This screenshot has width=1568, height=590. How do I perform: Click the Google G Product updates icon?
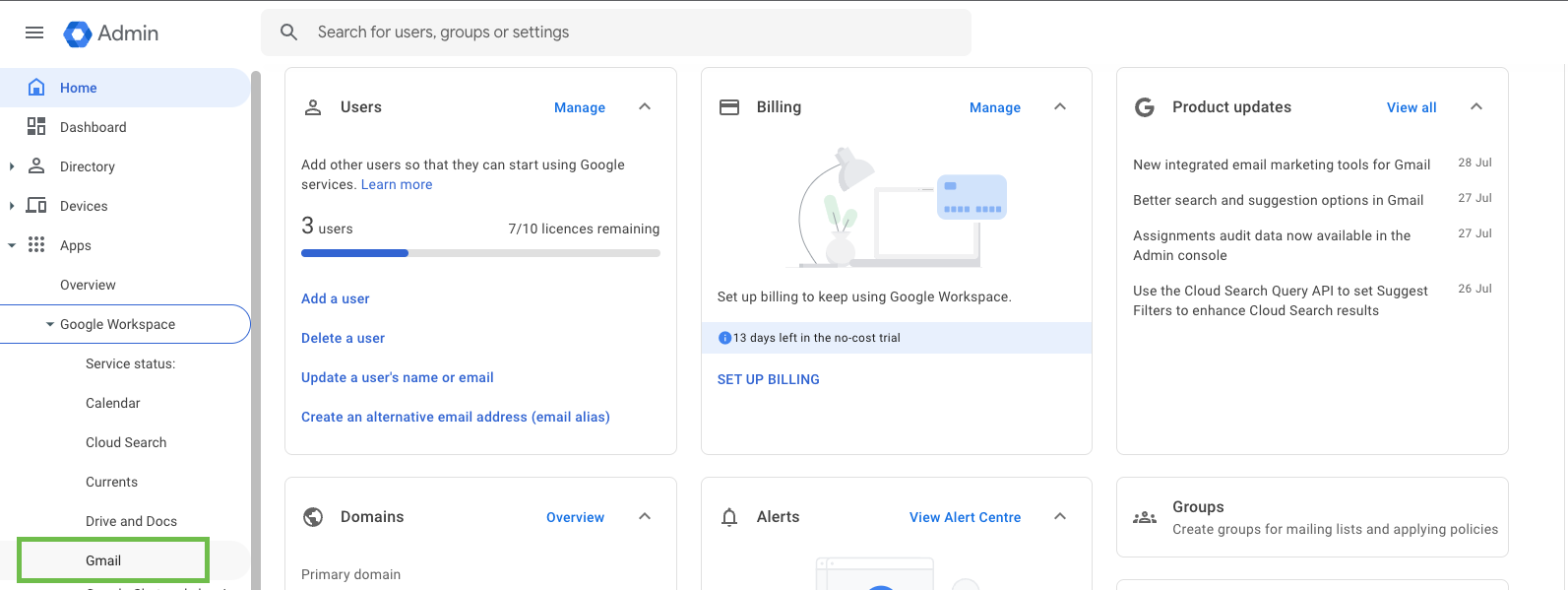[x=1145, y=107]
